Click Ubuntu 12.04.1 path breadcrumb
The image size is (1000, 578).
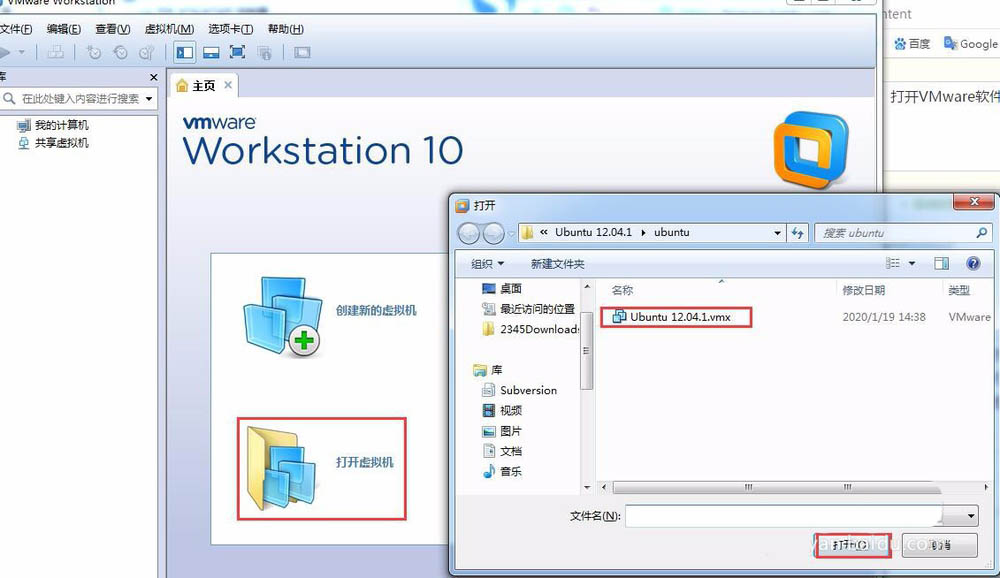click(593, 232)
